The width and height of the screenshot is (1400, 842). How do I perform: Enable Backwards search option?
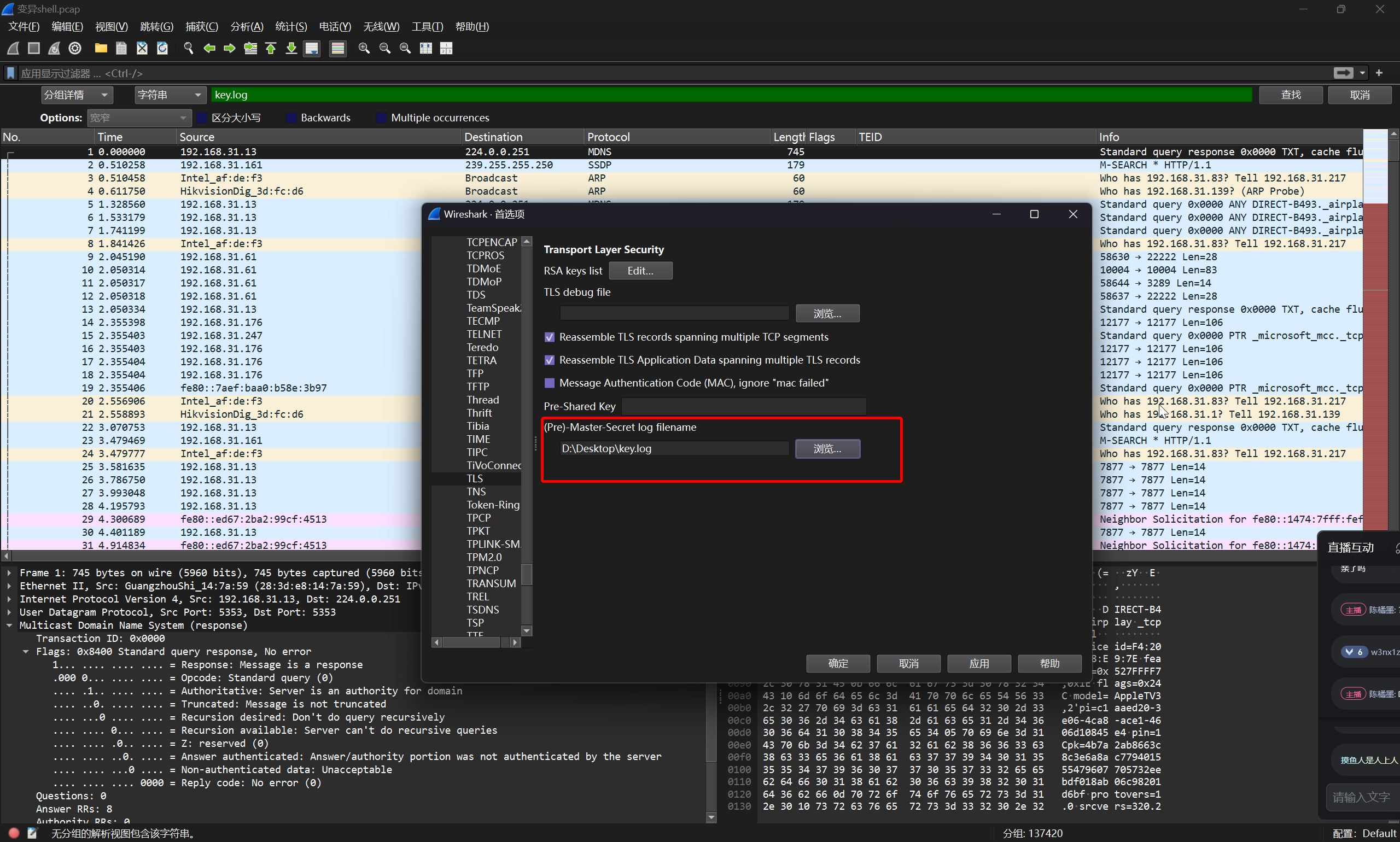pyautogui.click(x=291, y=118)
